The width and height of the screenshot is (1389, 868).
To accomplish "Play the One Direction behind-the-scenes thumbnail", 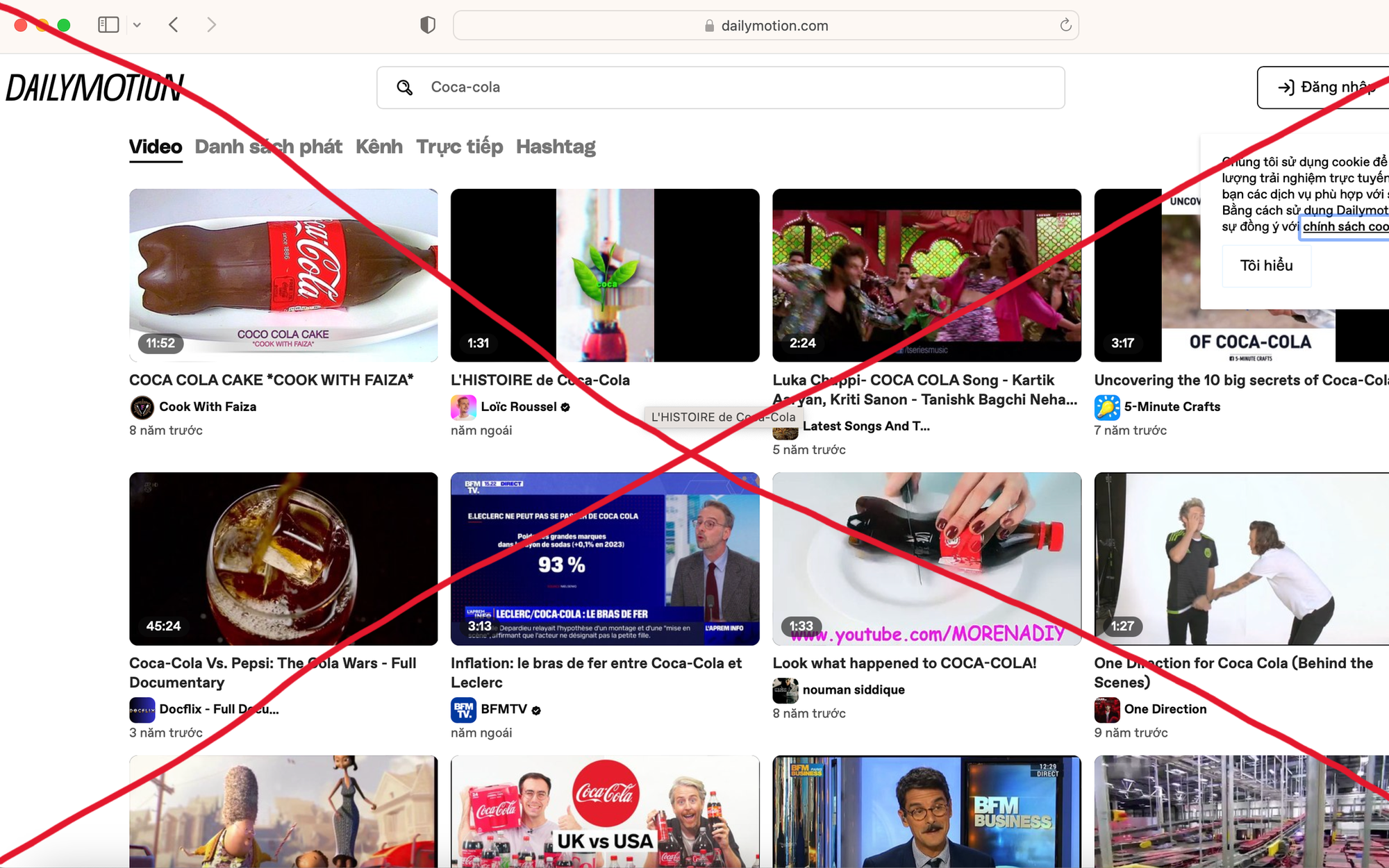I will [x=1242, y=559].
